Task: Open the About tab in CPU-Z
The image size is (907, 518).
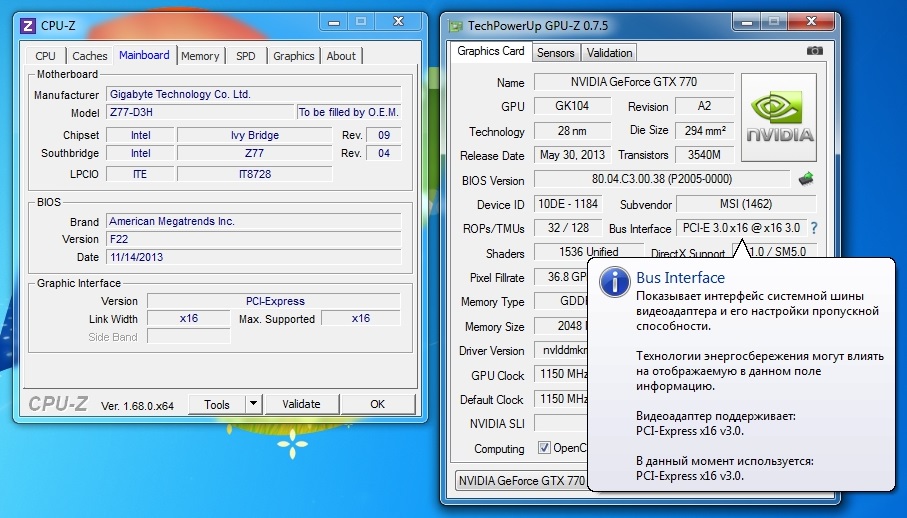Action: click(341, 56)
